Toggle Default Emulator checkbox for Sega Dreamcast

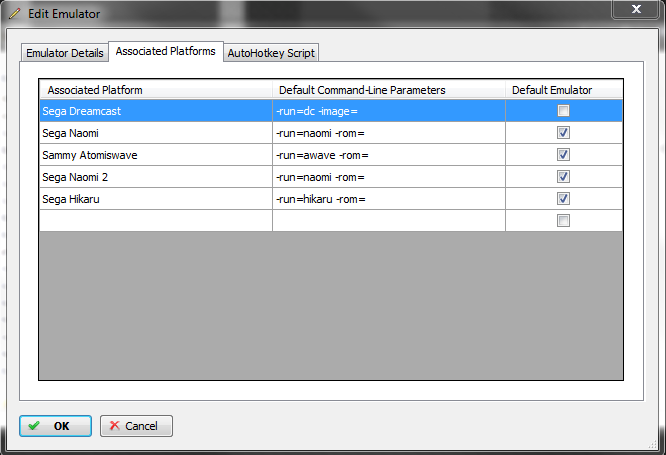pos(563,111)
